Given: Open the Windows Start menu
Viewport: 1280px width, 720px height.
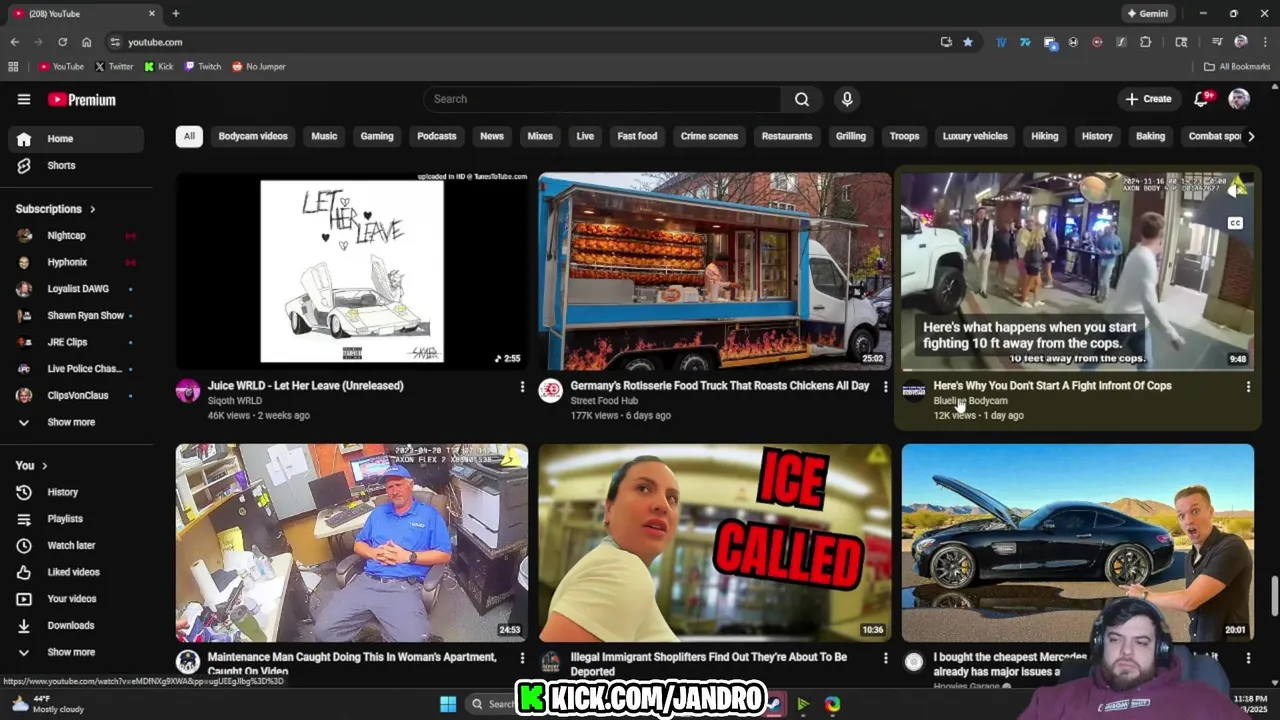Looking at the screenshot, I should 448,704.
